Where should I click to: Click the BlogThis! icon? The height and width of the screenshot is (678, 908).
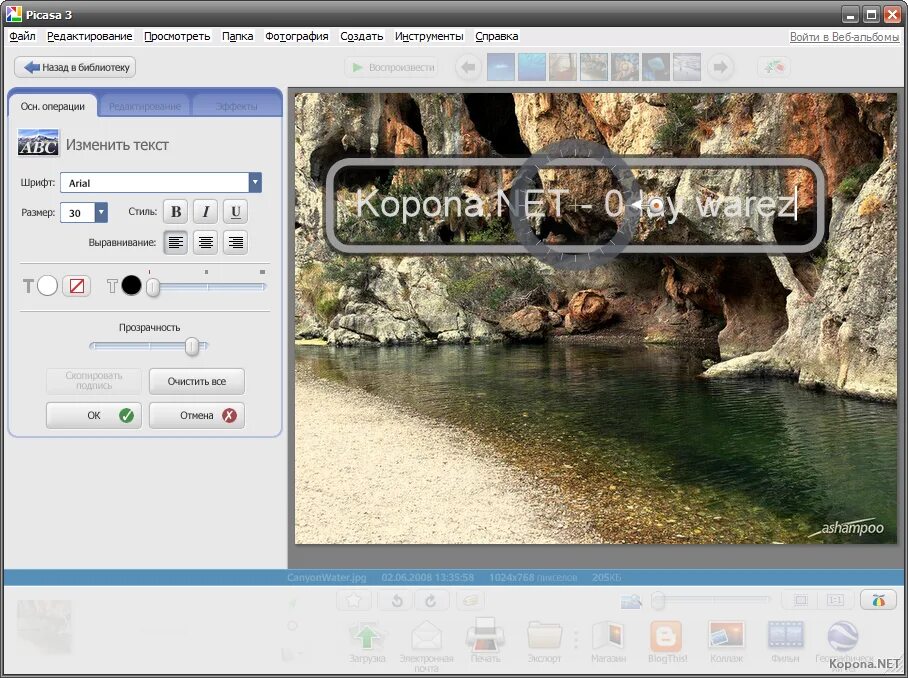pos(667,634)
